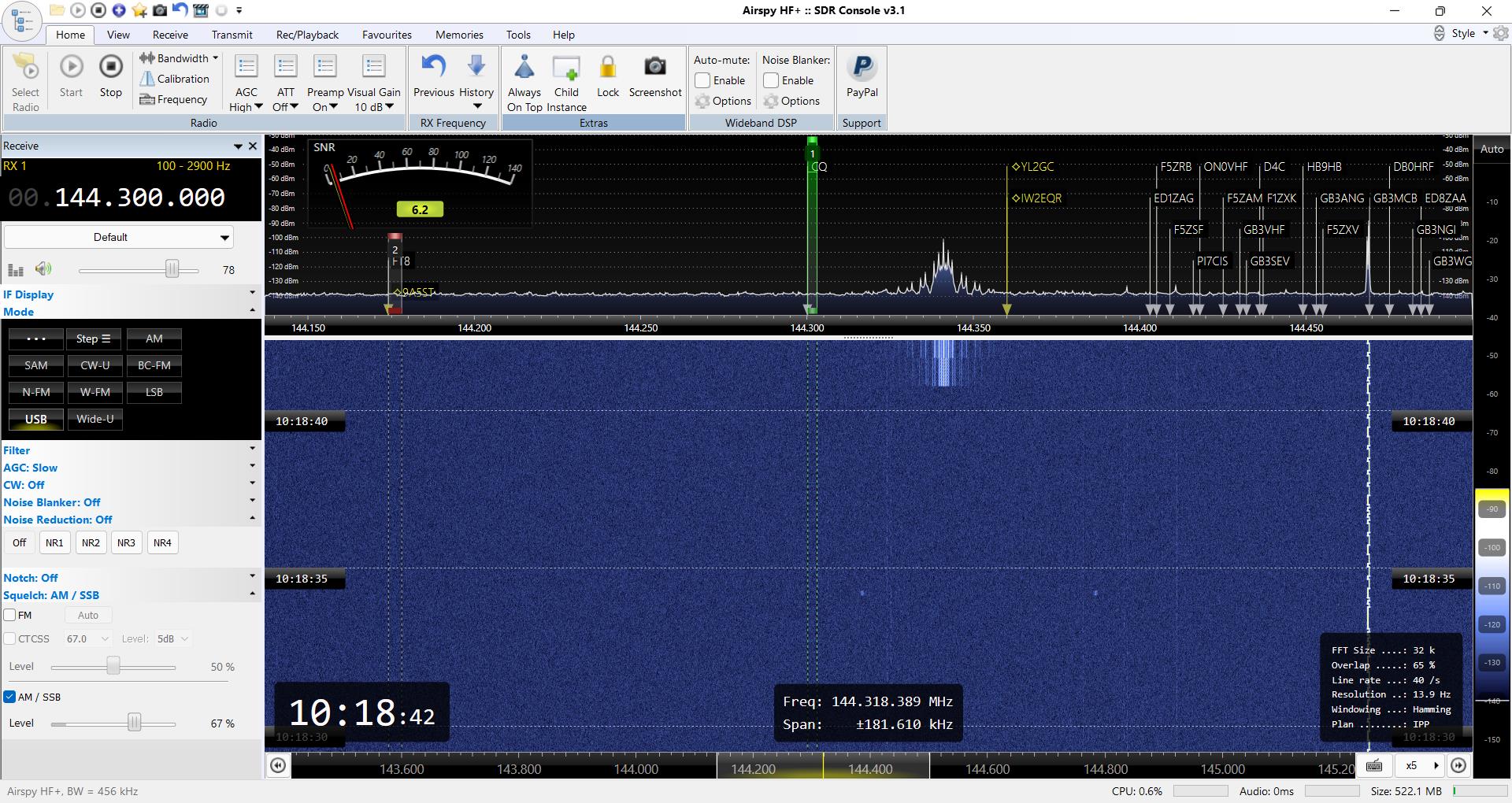Enable the Auto-mute checkbox
Image resolution: width=1512 pixels, height=803 pixels.
click(702, 80)
